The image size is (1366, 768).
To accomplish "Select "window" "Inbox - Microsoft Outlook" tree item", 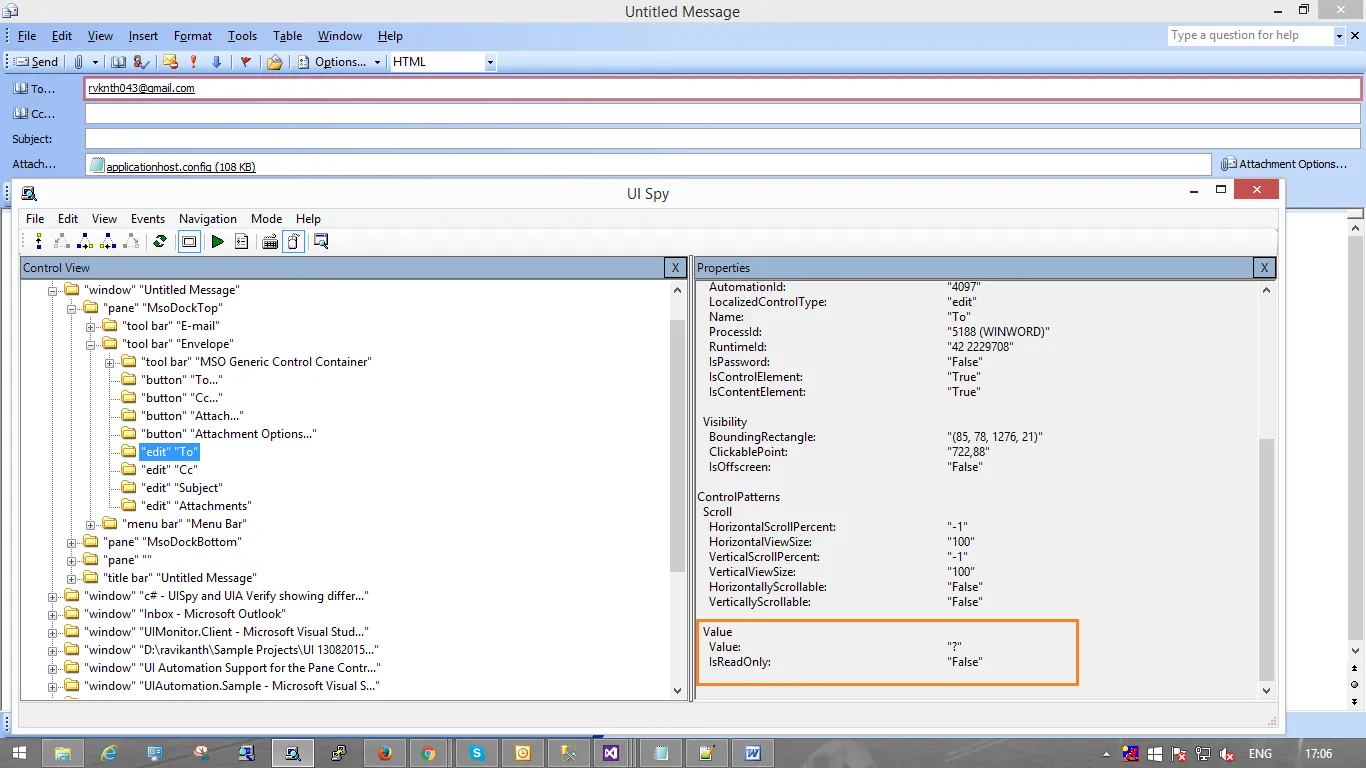I will pos(185,614).
